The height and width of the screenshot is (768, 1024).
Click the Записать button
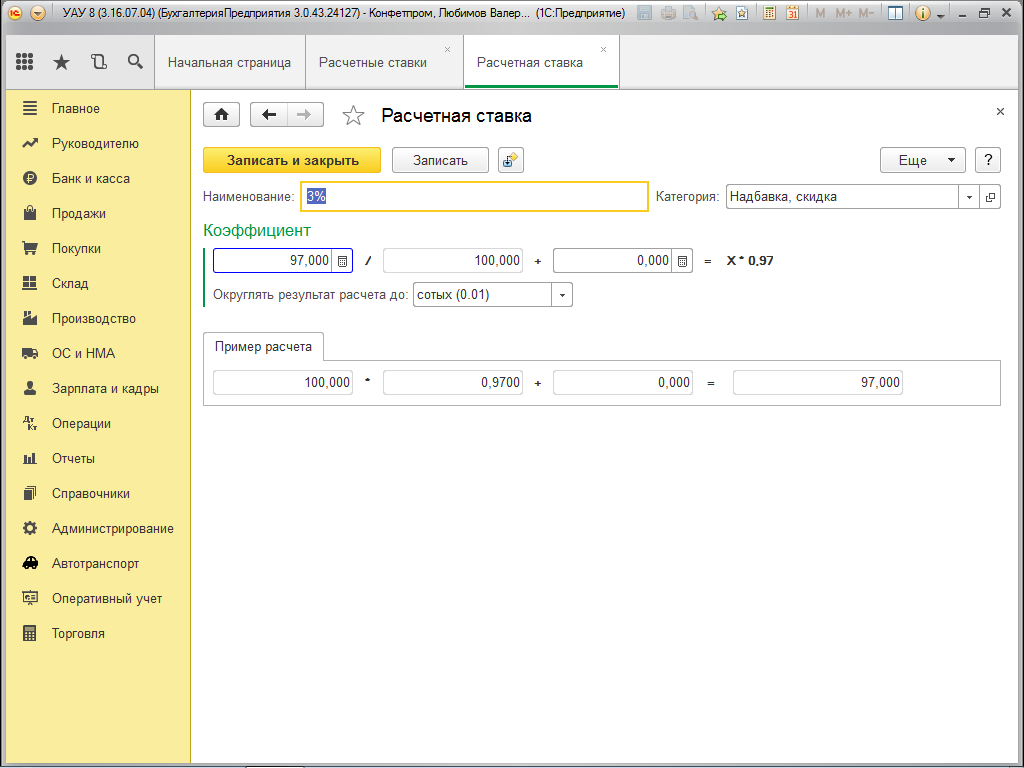[x=440, y=161]
